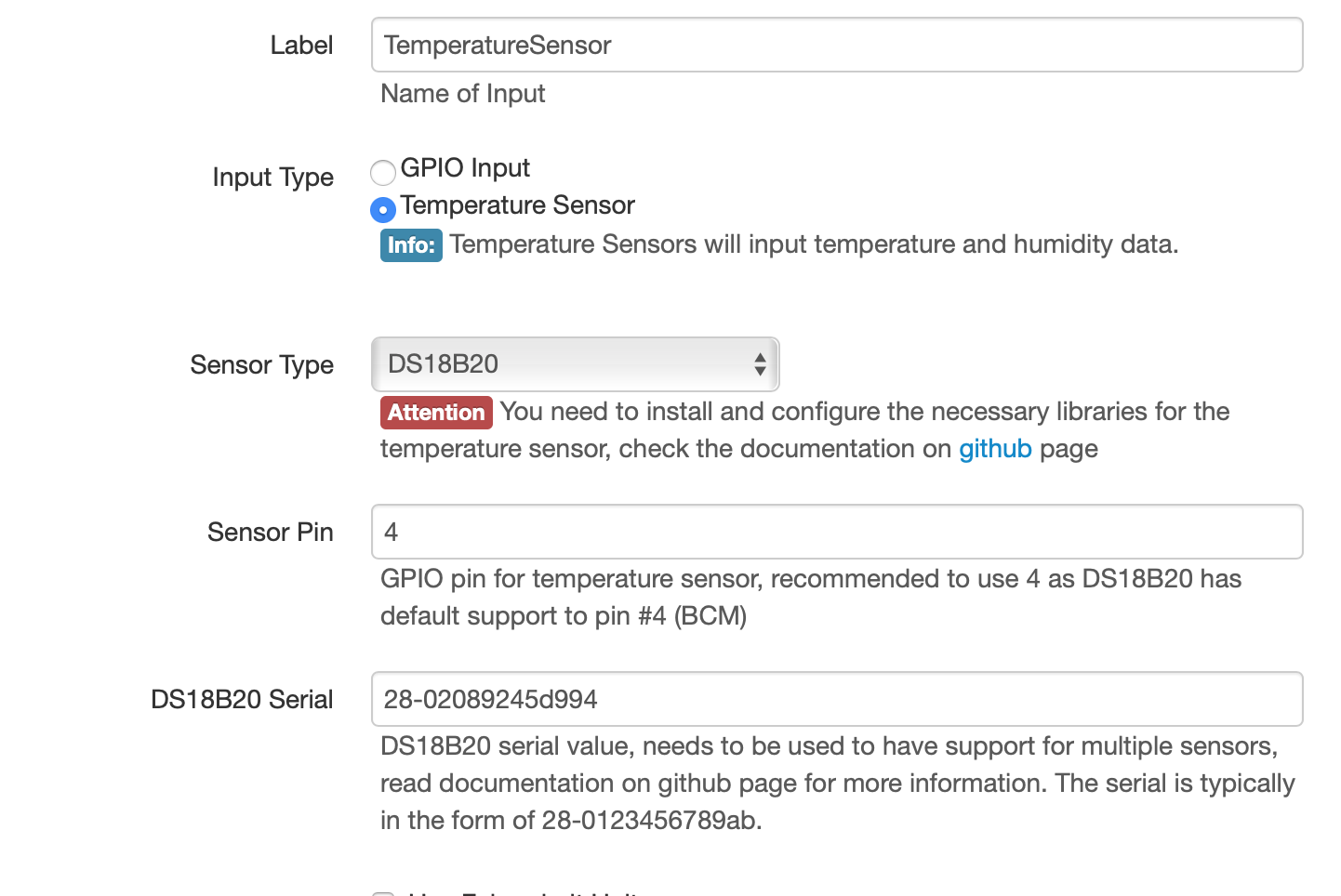Click the Sensor Type field label
Image resolution: width=1341 pixels, height=896 pixels.
point(261,365)
